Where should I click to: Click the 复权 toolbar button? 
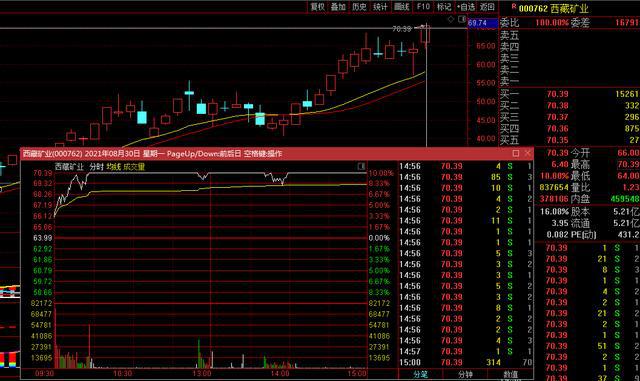click(318, 7)
